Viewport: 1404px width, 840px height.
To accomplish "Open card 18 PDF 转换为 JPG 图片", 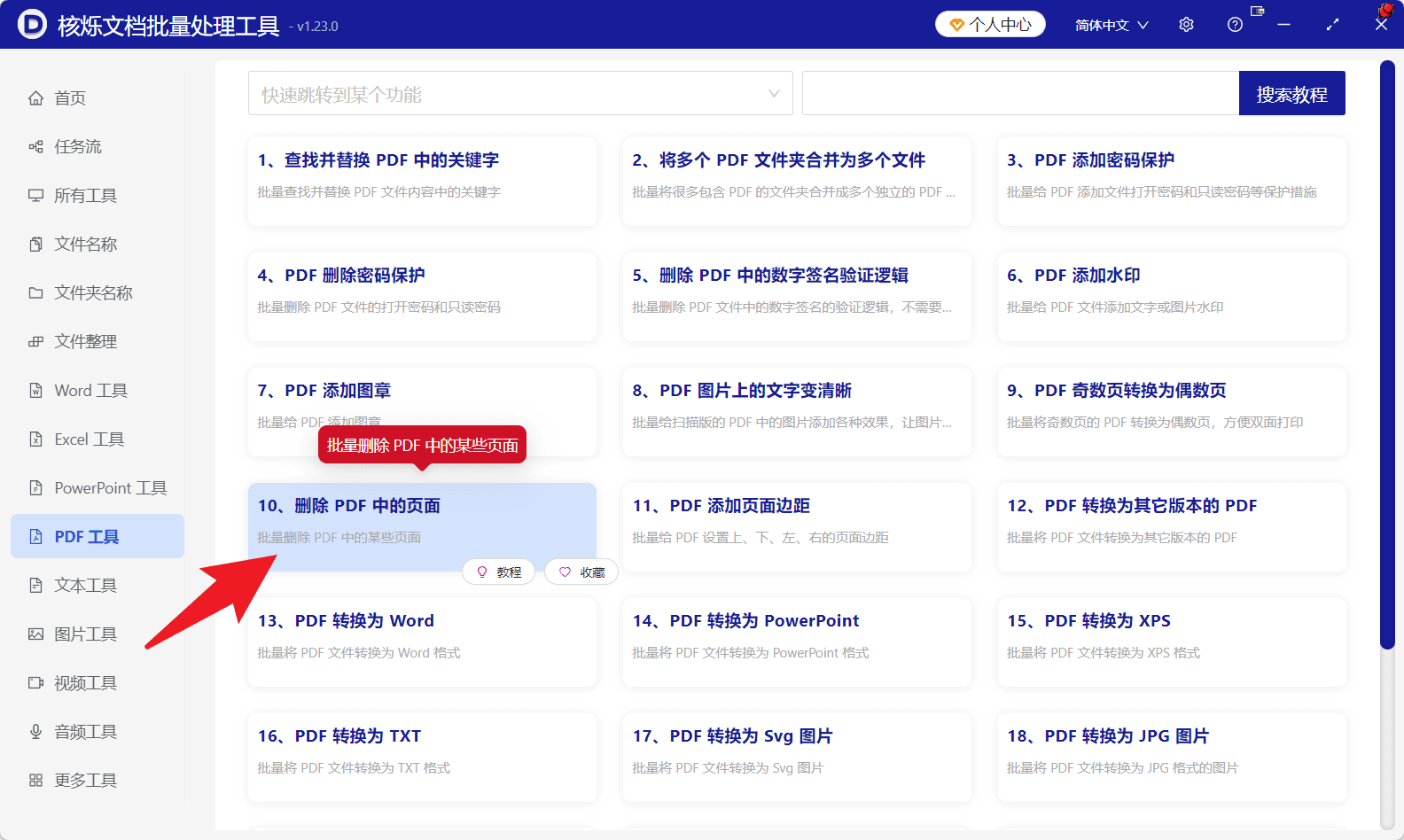I will 1172,758.
